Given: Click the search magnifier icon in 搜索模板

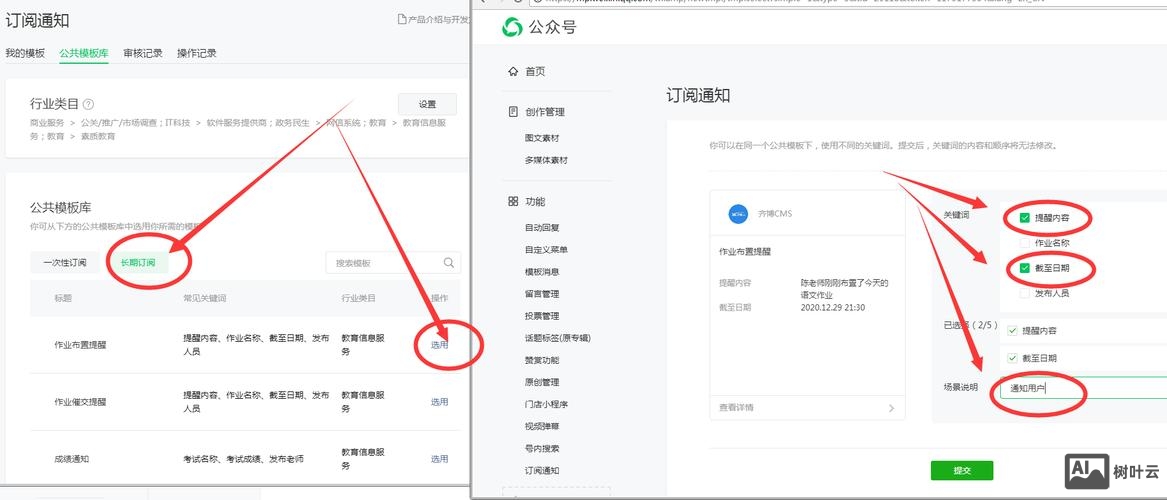Looking at the screenshot, I should (x=449, y=263).
